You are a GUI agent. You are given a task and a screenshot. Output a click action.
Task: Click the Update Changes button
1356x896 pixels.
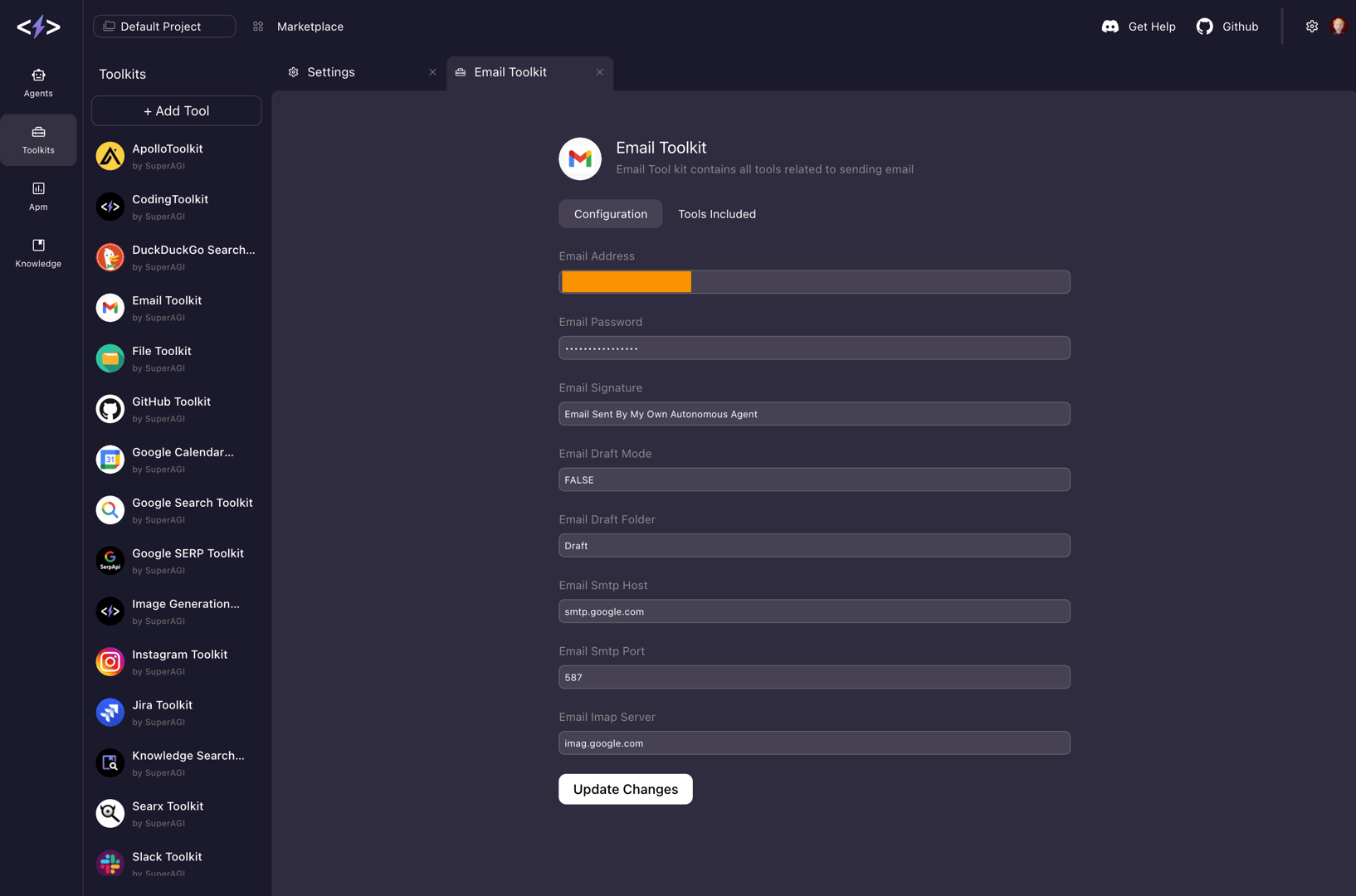[x=625, y=789]
